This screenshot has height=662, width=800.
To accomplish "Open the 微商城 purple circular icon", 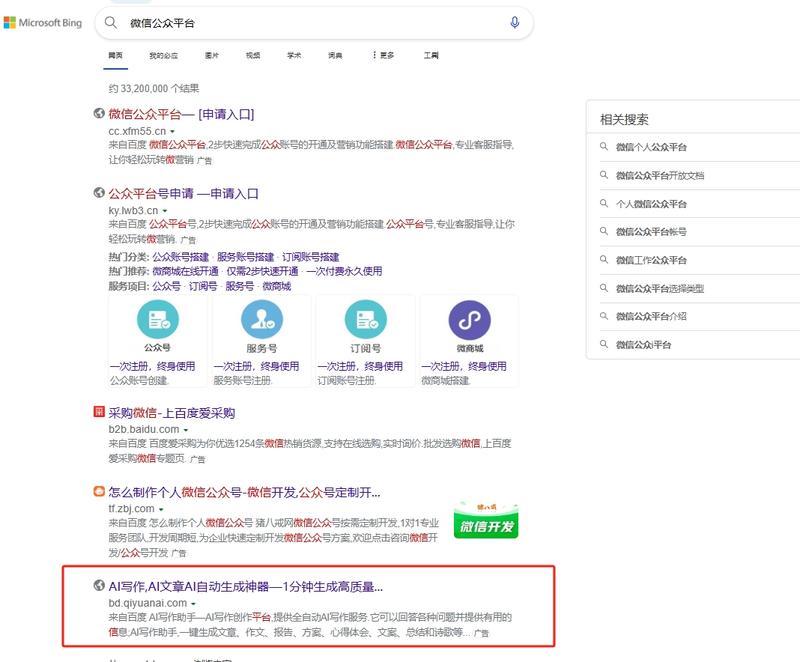I will point(469,320).
